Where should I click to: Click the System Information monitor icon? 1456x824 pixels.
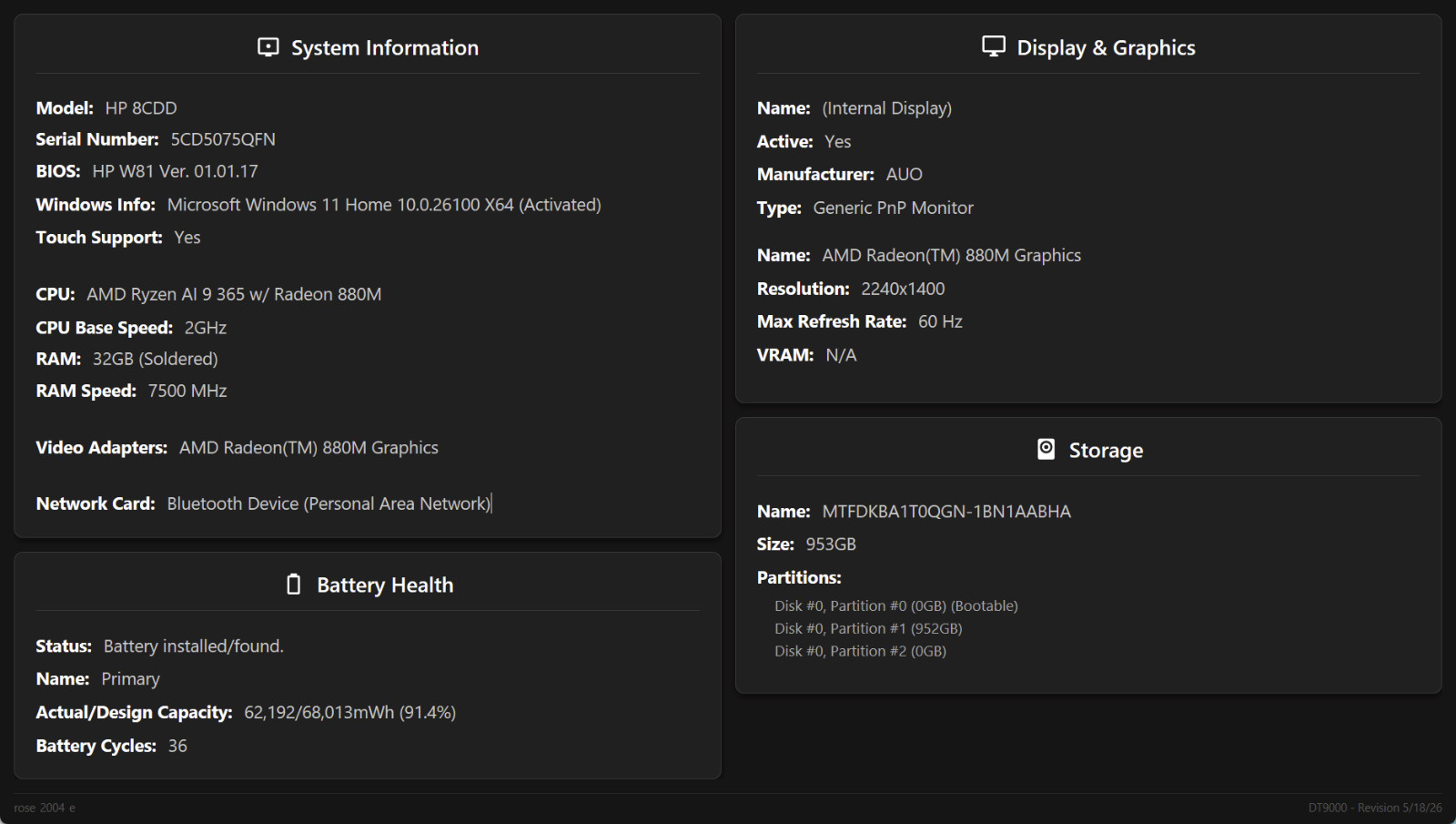pyautogui.click(x=268, y=47)
